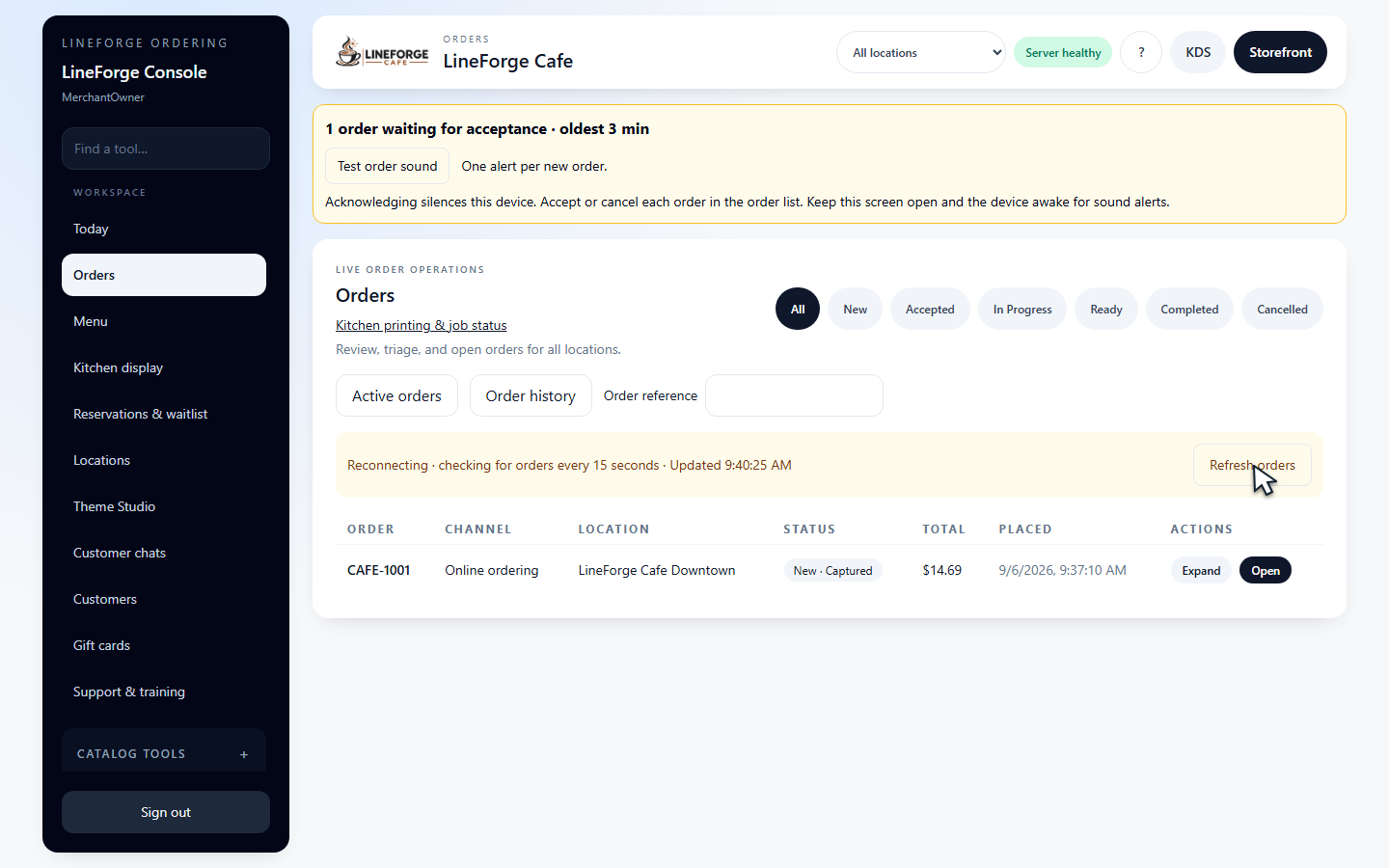
Task: Open Gift cards
Action: 164,645
